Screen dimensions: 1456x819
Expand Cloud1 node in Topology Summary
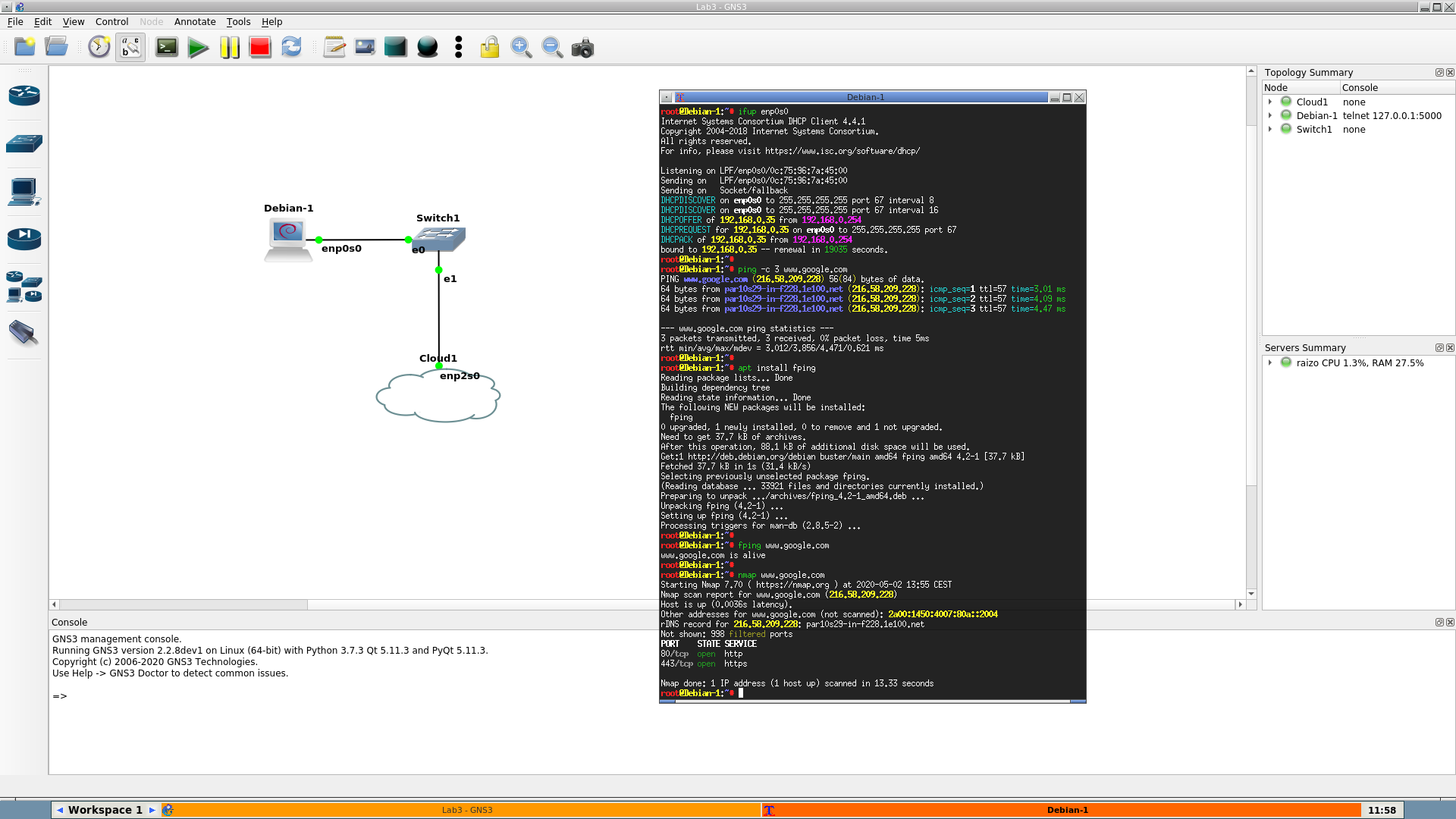[x=1270, y=102]
